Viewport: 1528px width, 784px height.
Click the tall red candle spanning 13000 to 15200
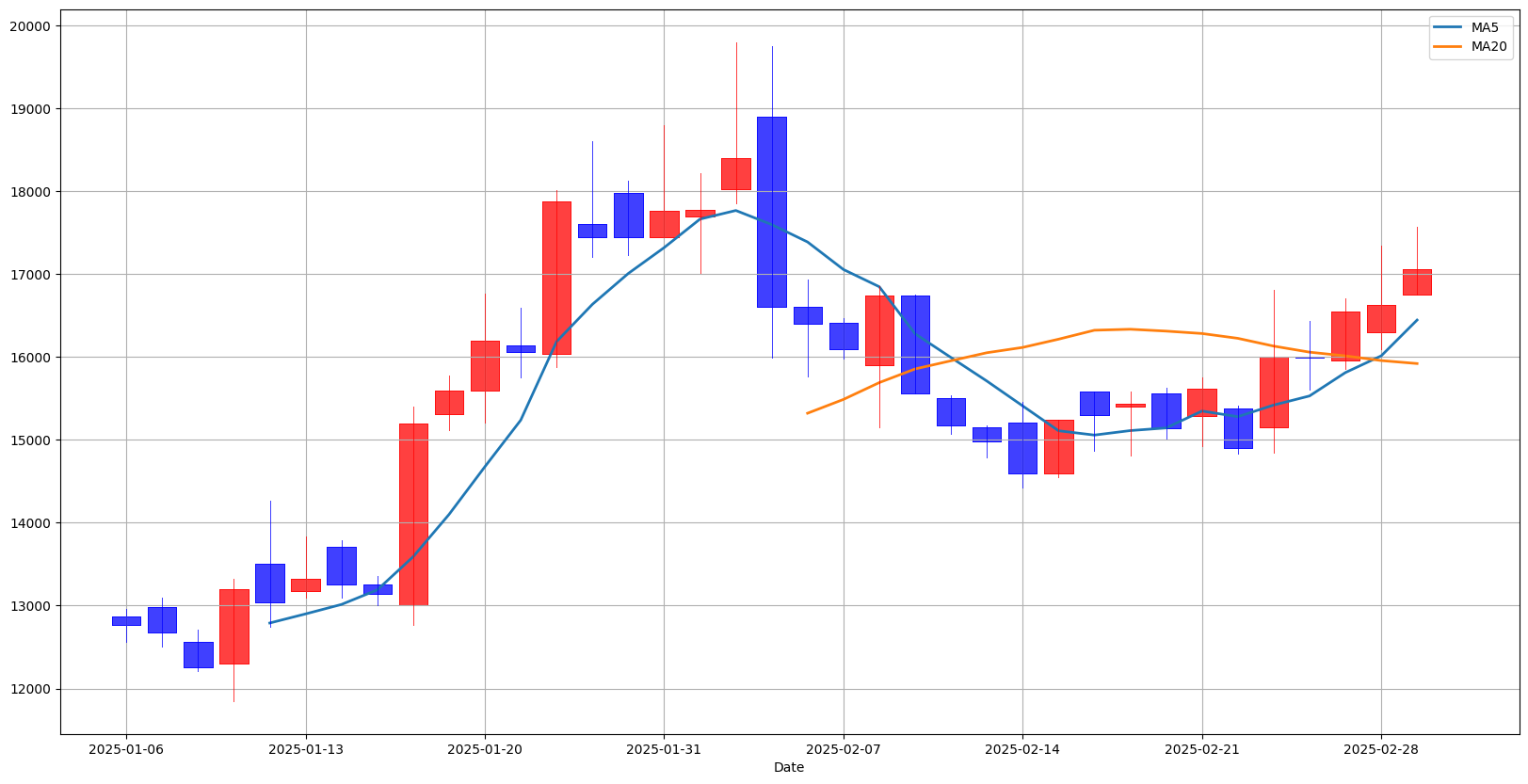click(x=413, y=514)
